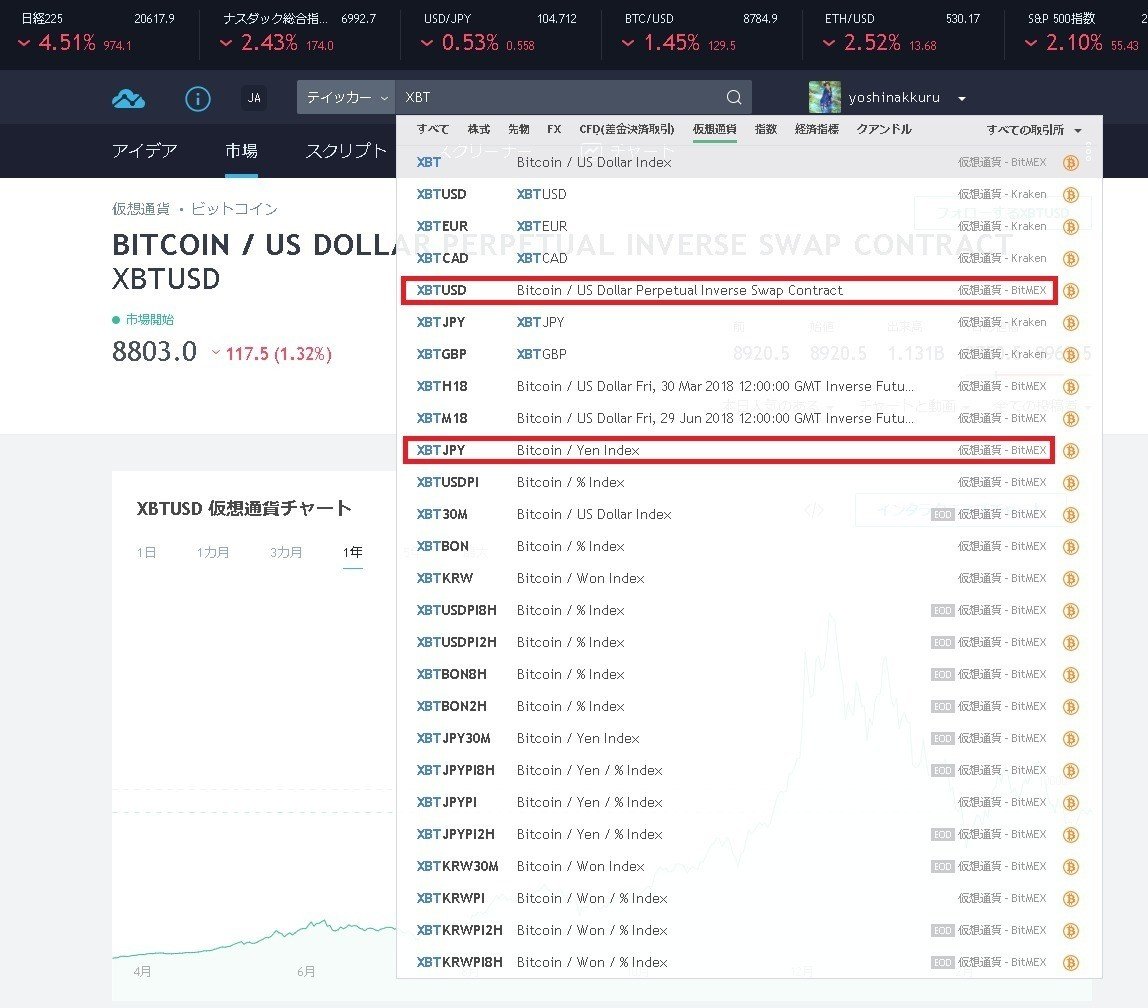This screenshot has height=1008, width=1148.
Task: Click the Bitcoin icon beside XBTEUR
Action: [1071, 226]
